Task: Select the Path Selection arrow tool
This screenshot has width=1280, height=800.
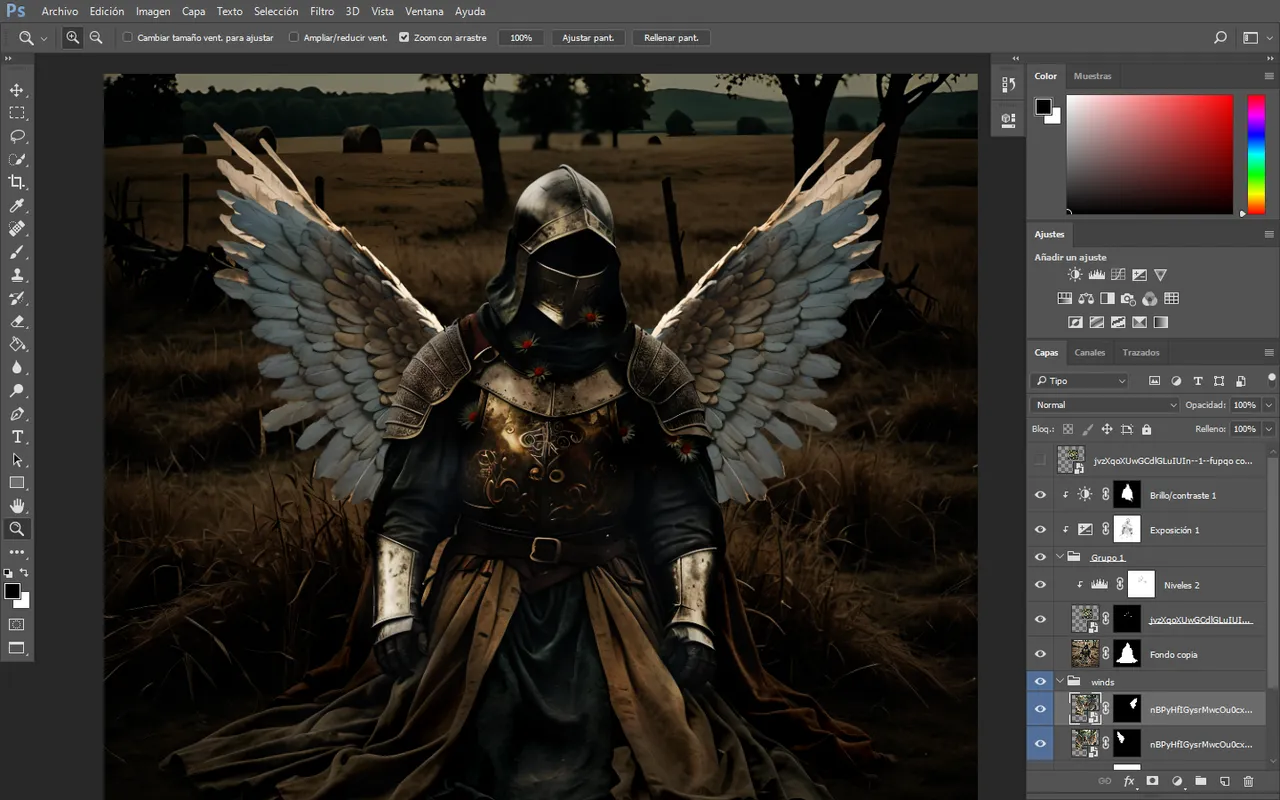Action: [x=17, y=460]
